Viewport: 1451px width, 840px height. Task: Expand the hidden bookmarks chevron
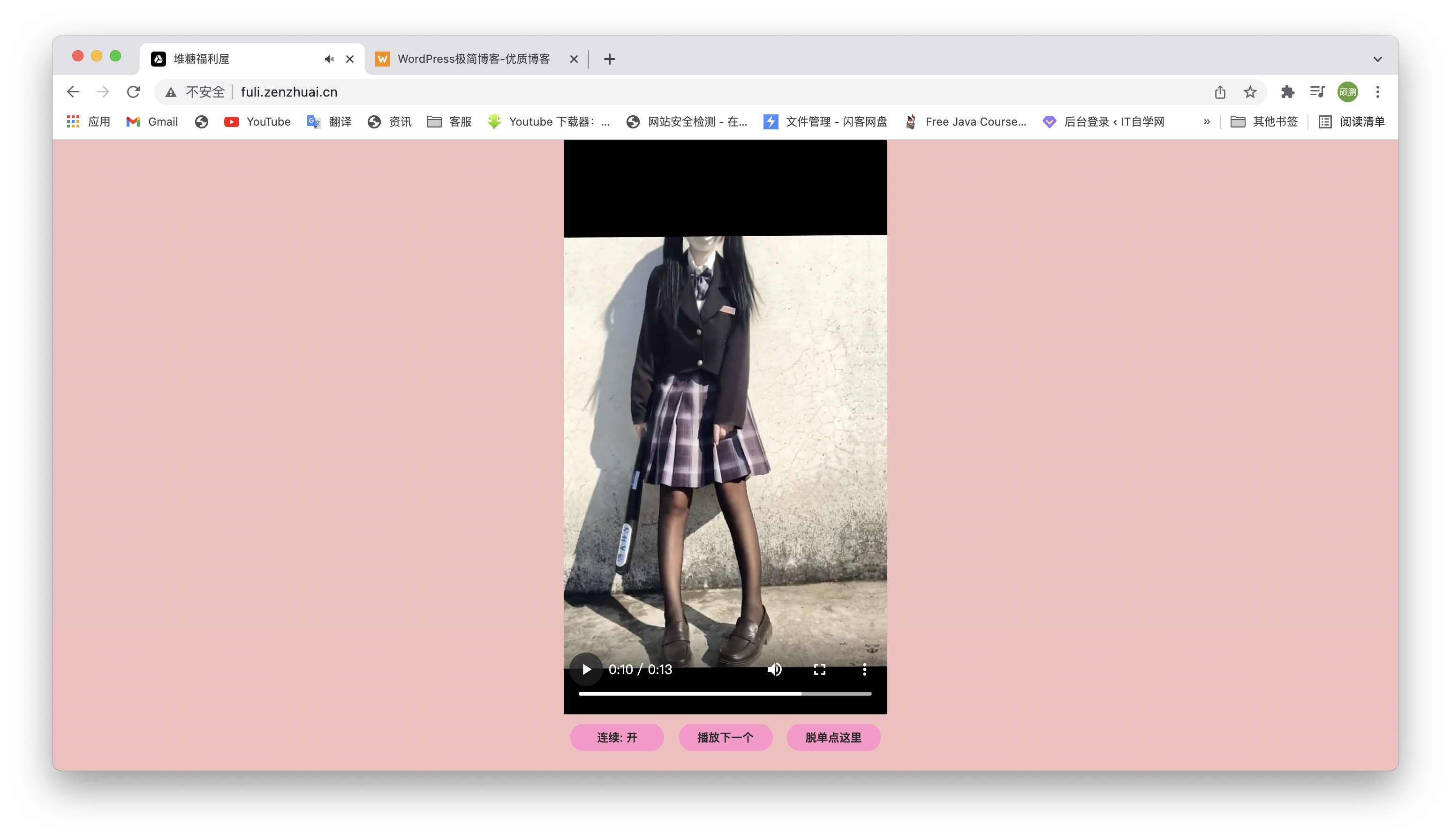(1207, 122)
